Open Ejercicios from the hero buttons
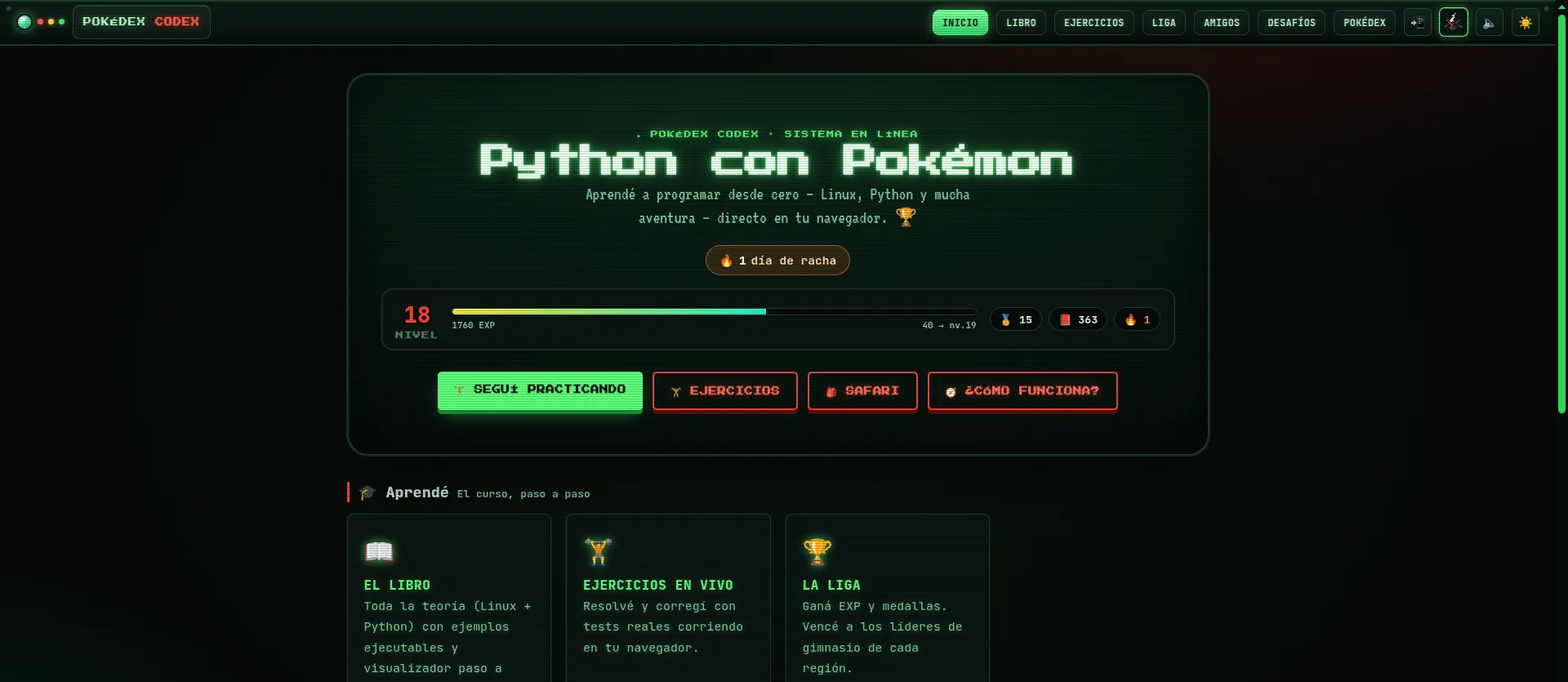Screen dimensions: 1568x682 (725, 391)
